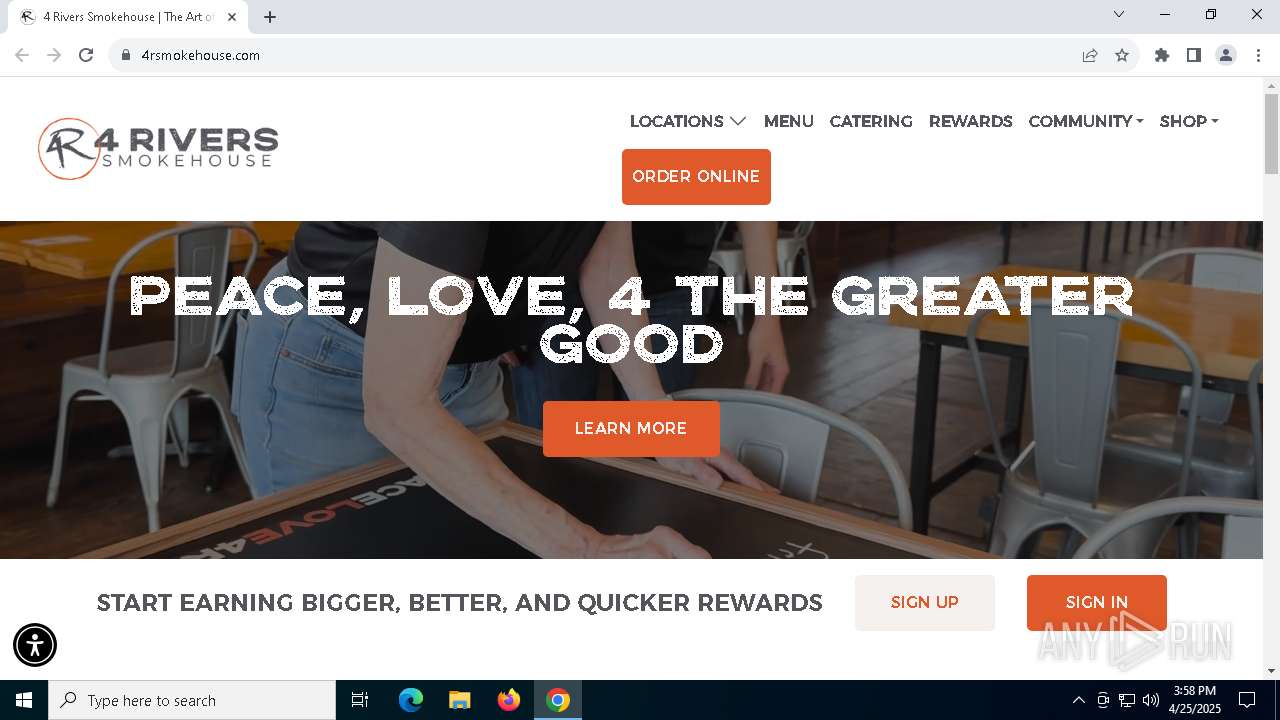
Task: Click the Learn More button
Action: [x=631, y=429]
